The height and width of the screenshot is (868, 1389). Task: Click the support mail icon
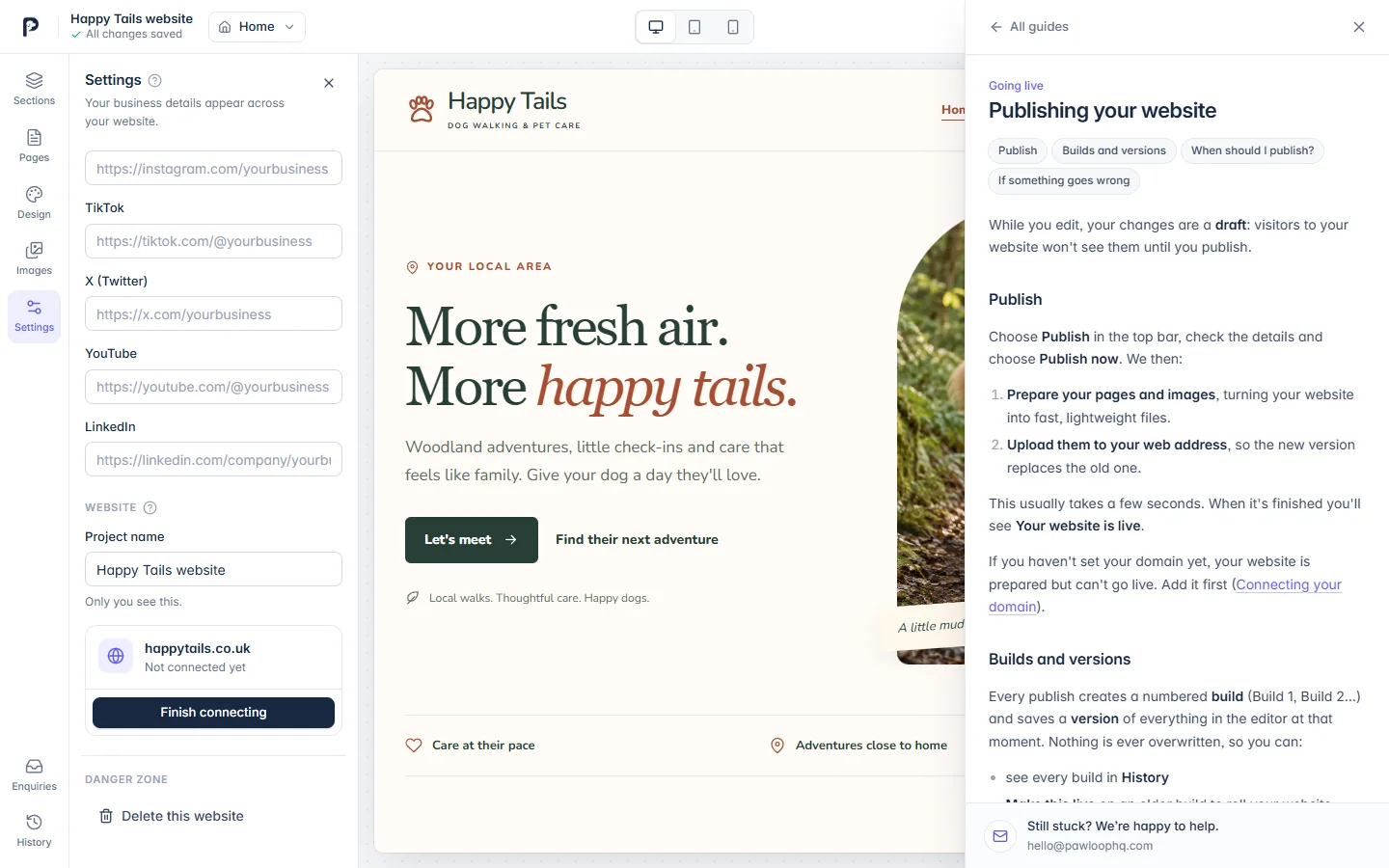tap(1000, 835)
